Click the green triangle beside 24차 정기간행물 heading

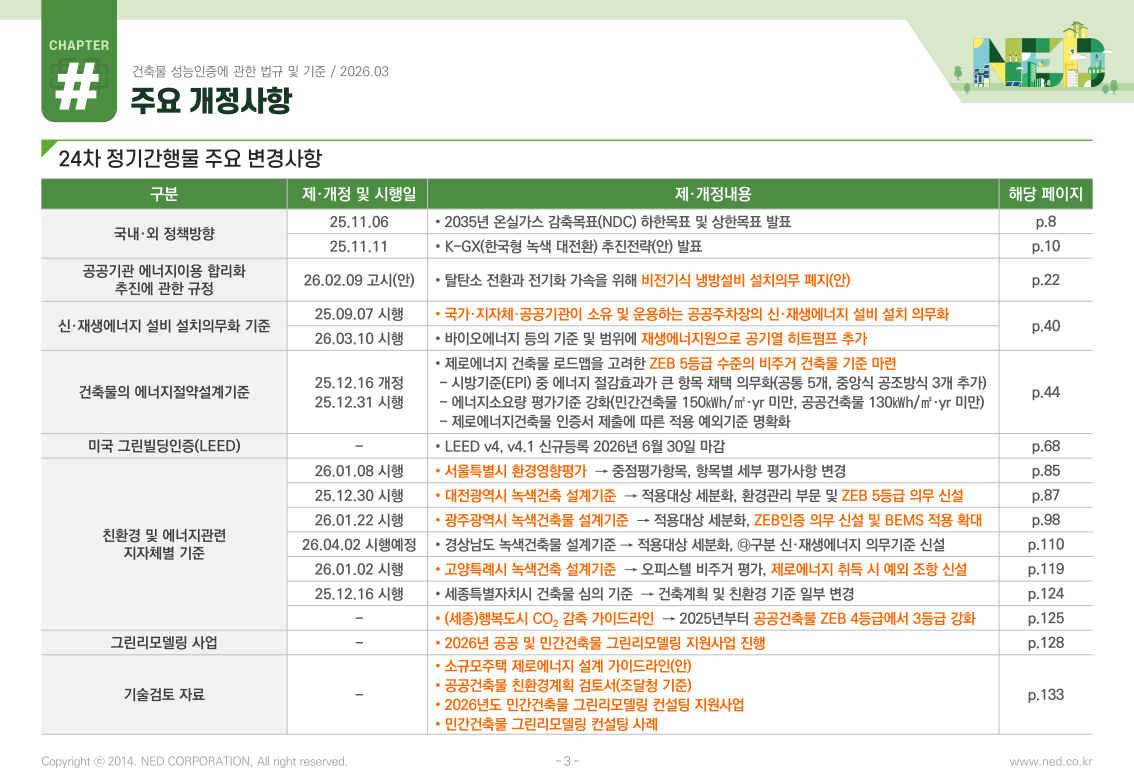[x=48, y=149]
